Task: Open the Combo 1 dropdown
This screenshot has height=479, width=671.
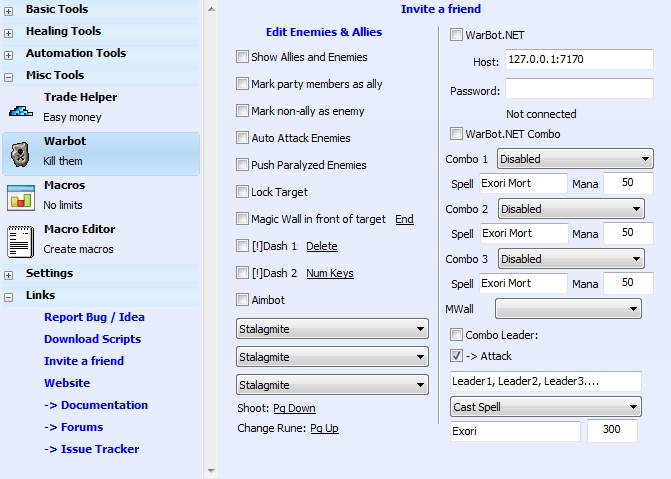Action: click(x=574, y=159)
